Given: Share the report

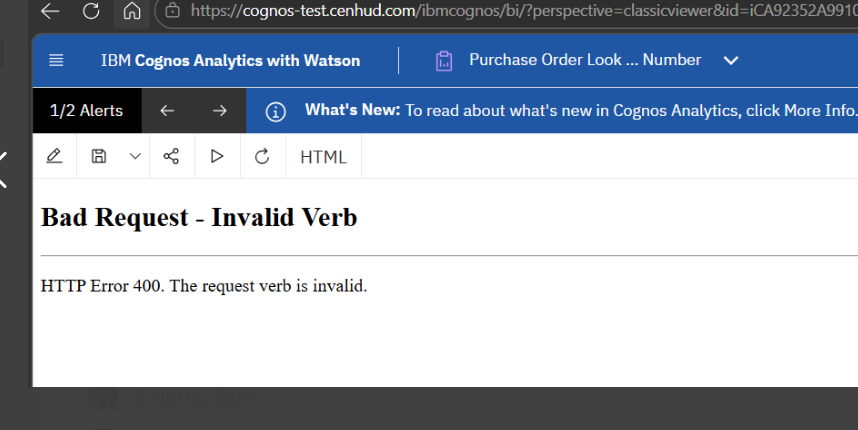Looking at the screenshot, I should (171, 156).
